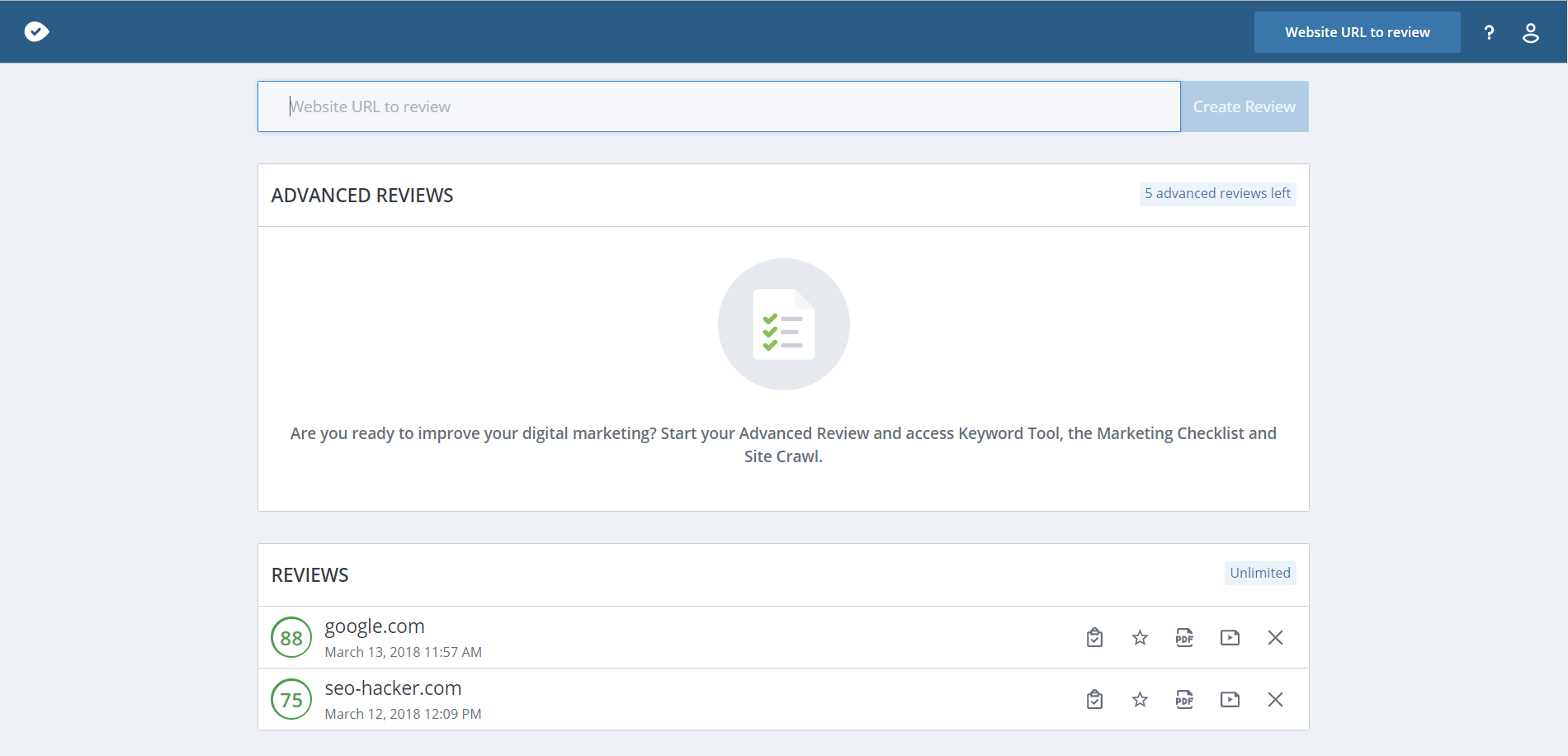1568x756 pixels.
Task: Open checklist icon for seo-hacker.com review
Action: [x=1094, y=700]
